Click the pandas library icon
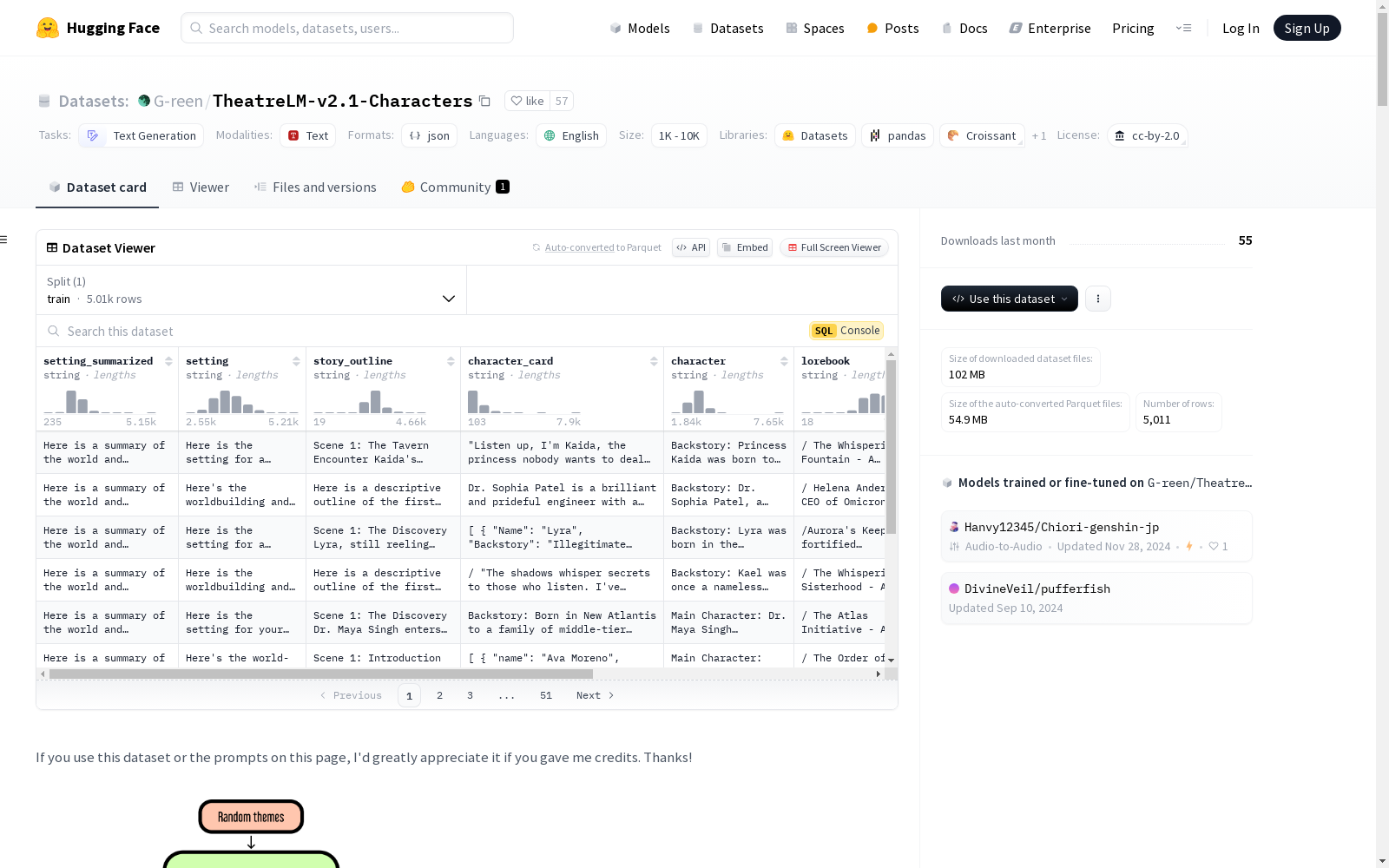Viewport: 1389px width, 868px height. [875, 135]
